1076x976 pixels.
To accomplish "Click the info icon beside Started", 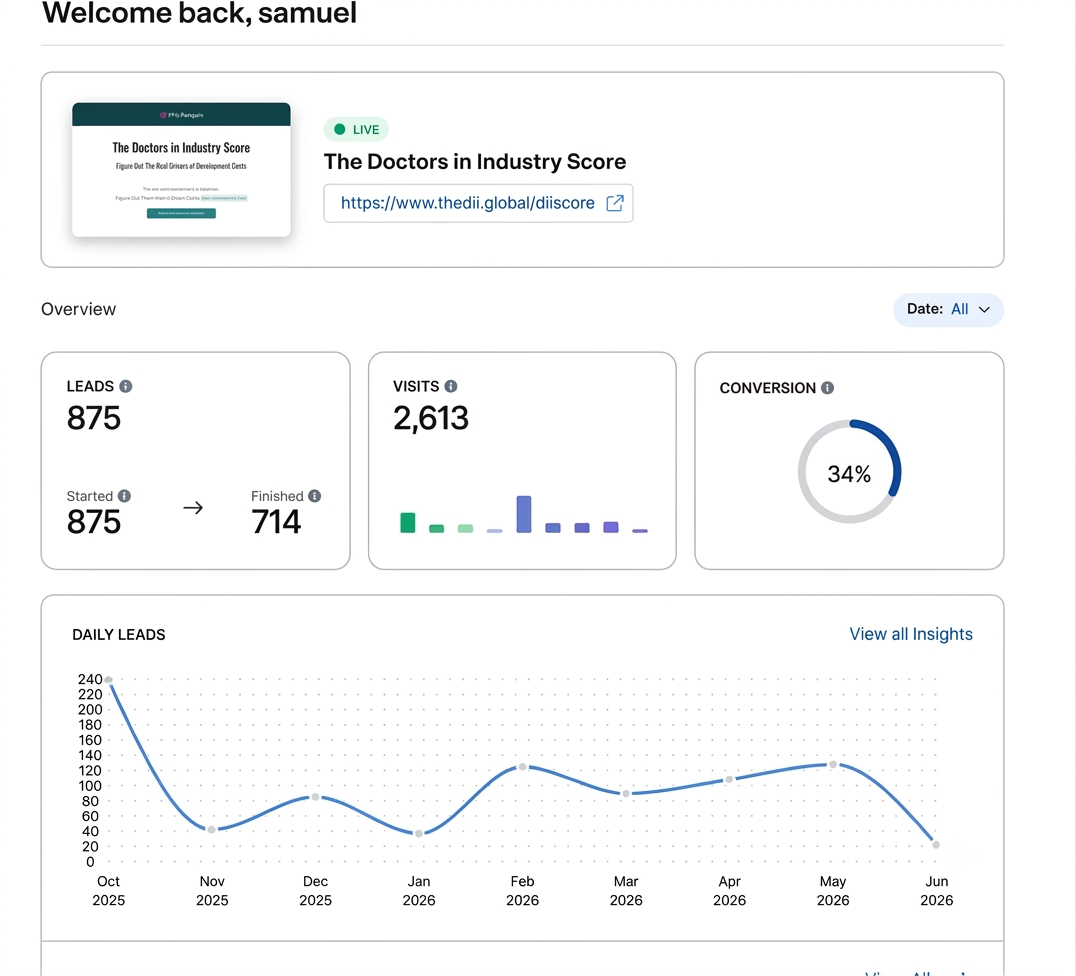I will click(x=124, y=496).
